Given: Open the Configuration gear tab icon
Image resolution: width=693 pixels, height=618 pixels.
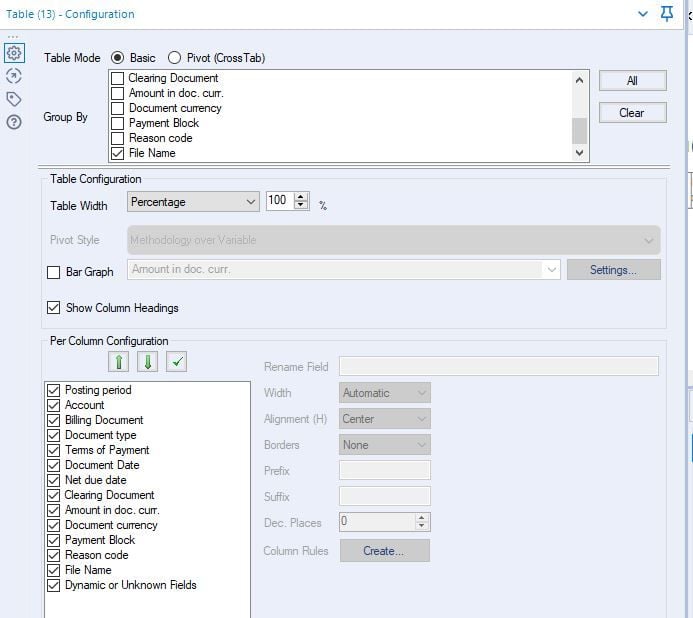Looking at the screenshot, I should 14,53.
